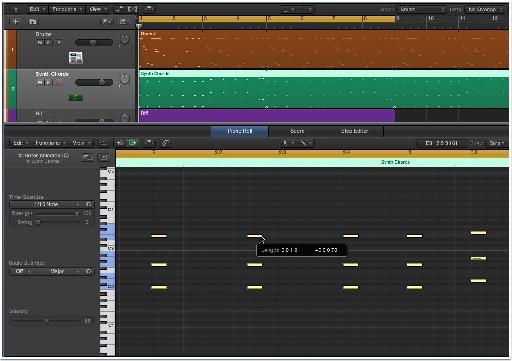Select the purple Riff region

coord(267,115)
